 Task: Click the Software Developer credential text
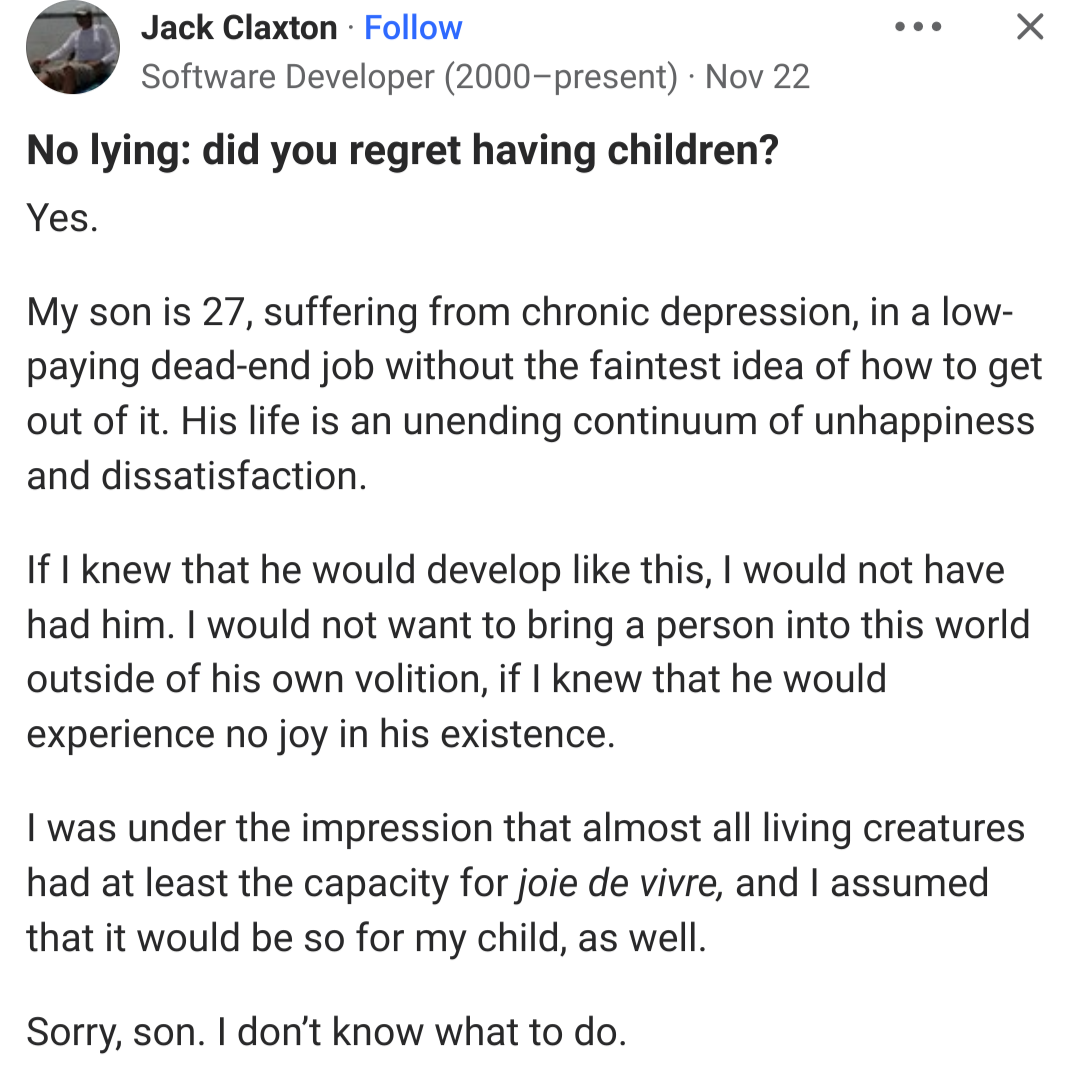pyautogui.click(x=409, y=77)
